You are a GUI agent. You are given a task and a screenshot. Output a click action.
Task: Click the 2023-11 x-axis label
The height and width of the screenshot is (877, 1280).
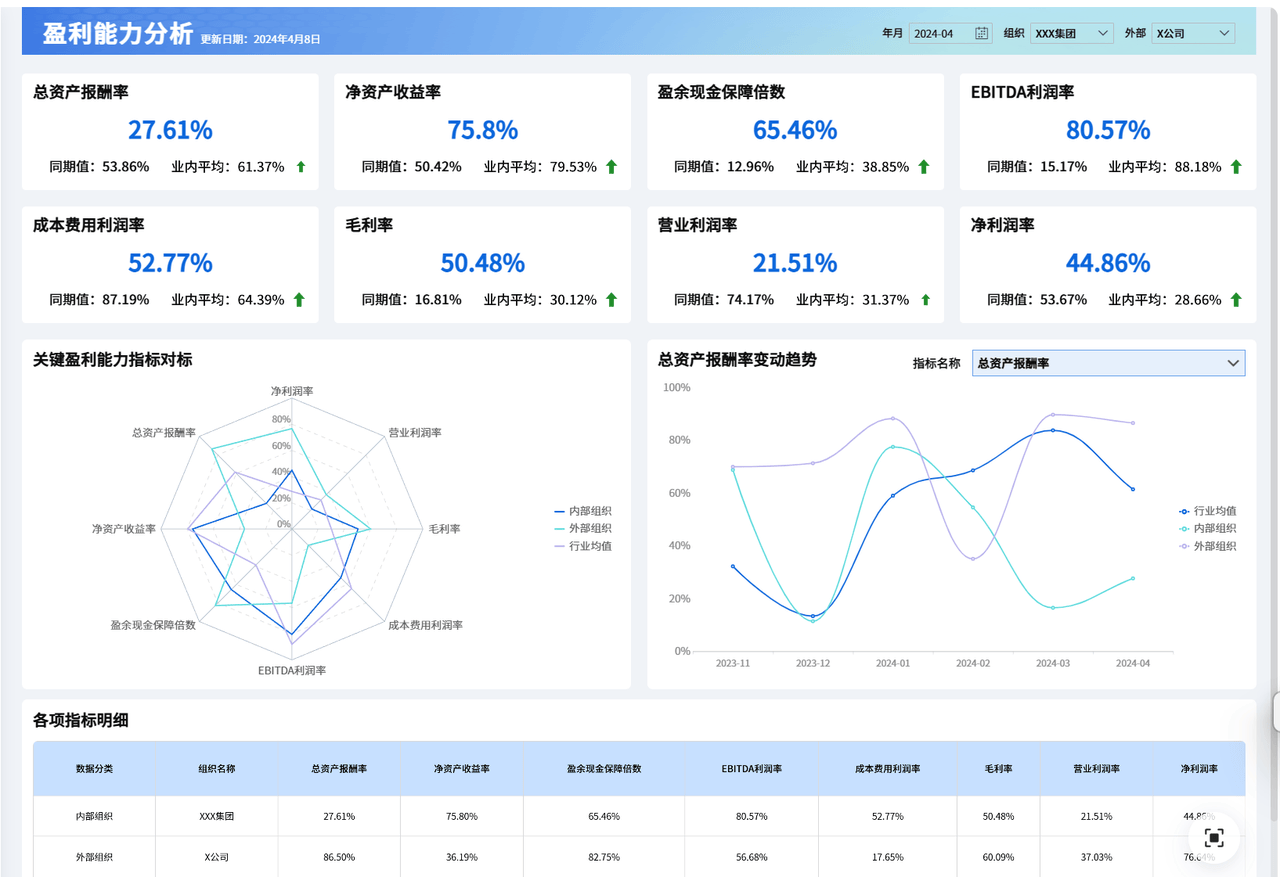732,663
